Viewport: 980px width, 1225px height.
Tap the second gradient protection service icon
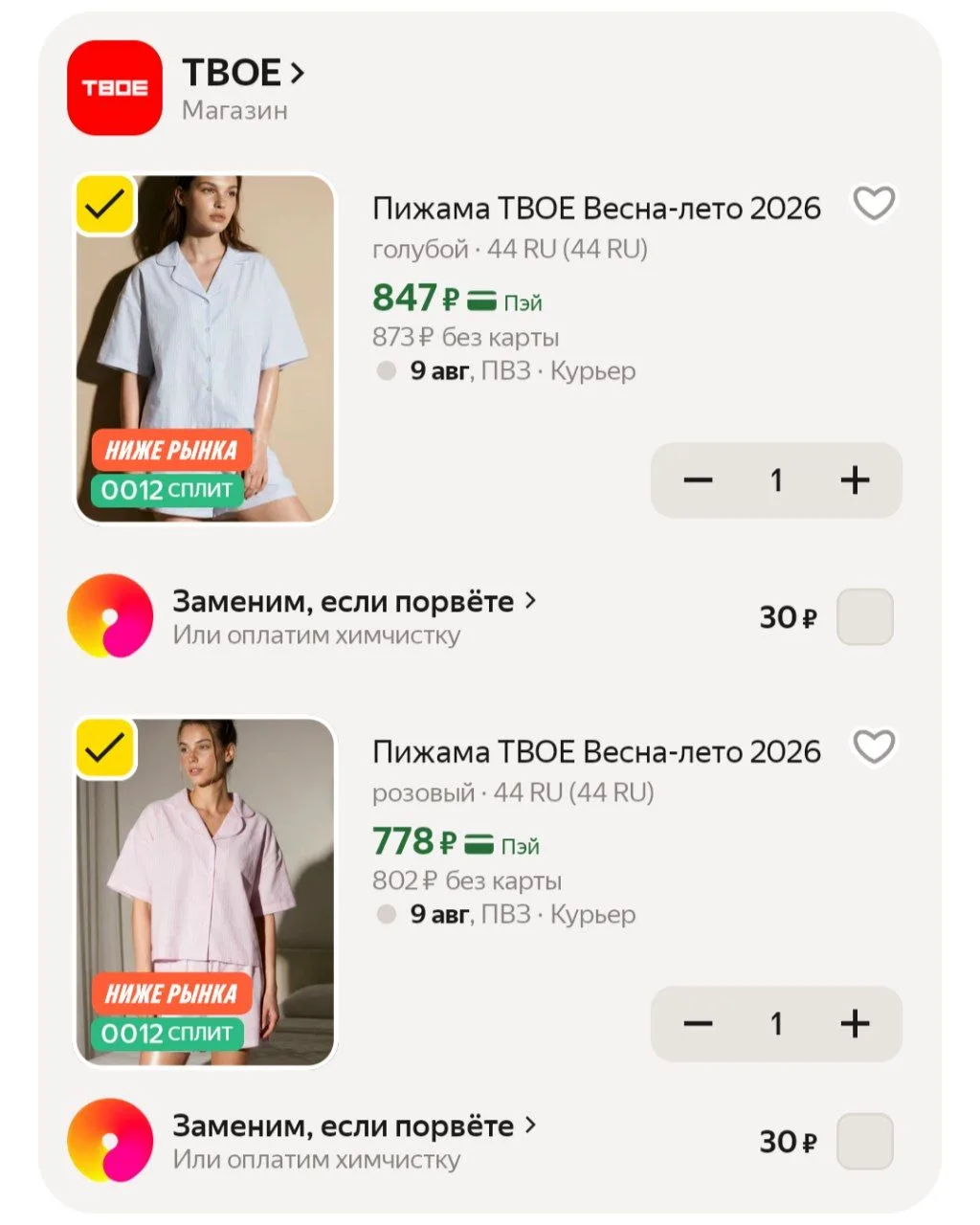click(x=110, y=1141)
